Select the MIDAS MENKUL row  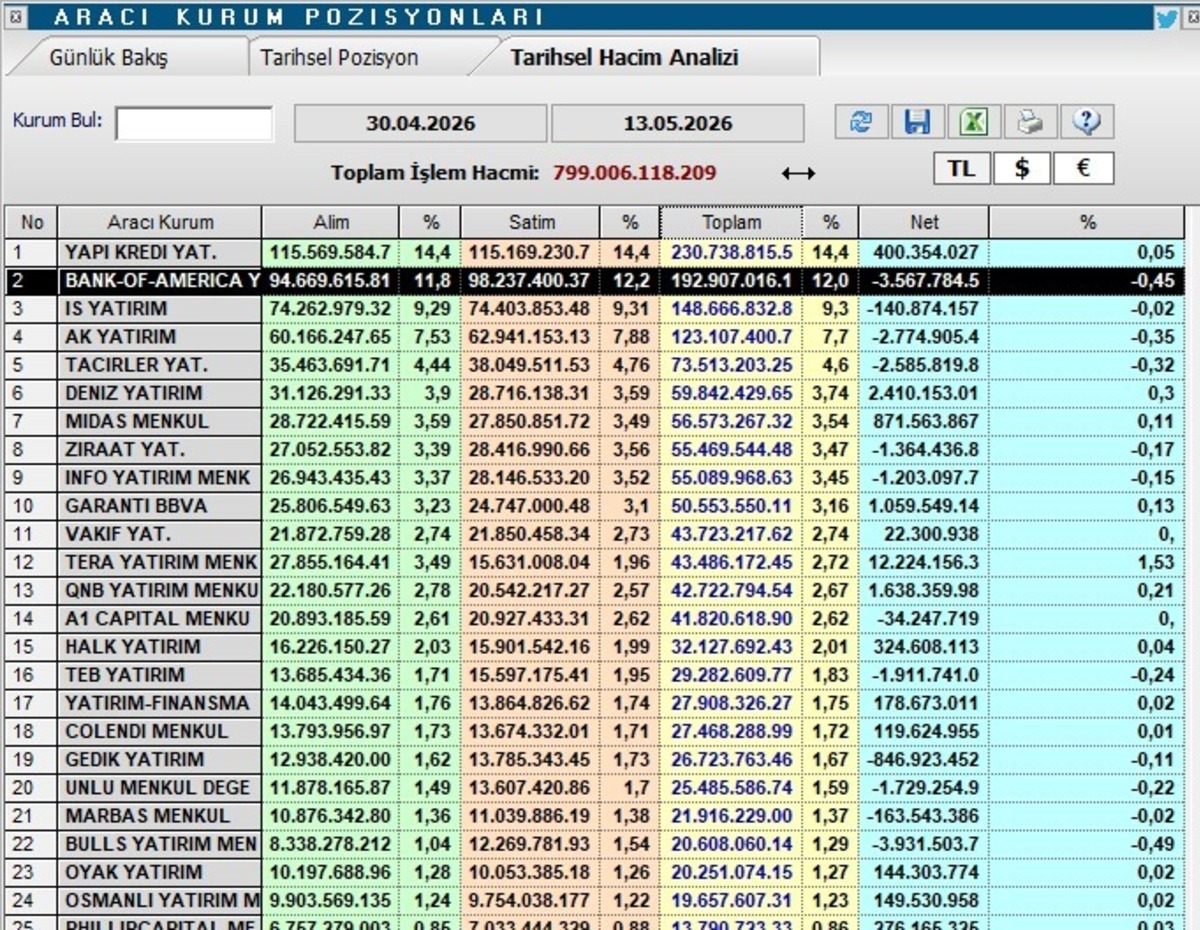click(x=595, y=421)
